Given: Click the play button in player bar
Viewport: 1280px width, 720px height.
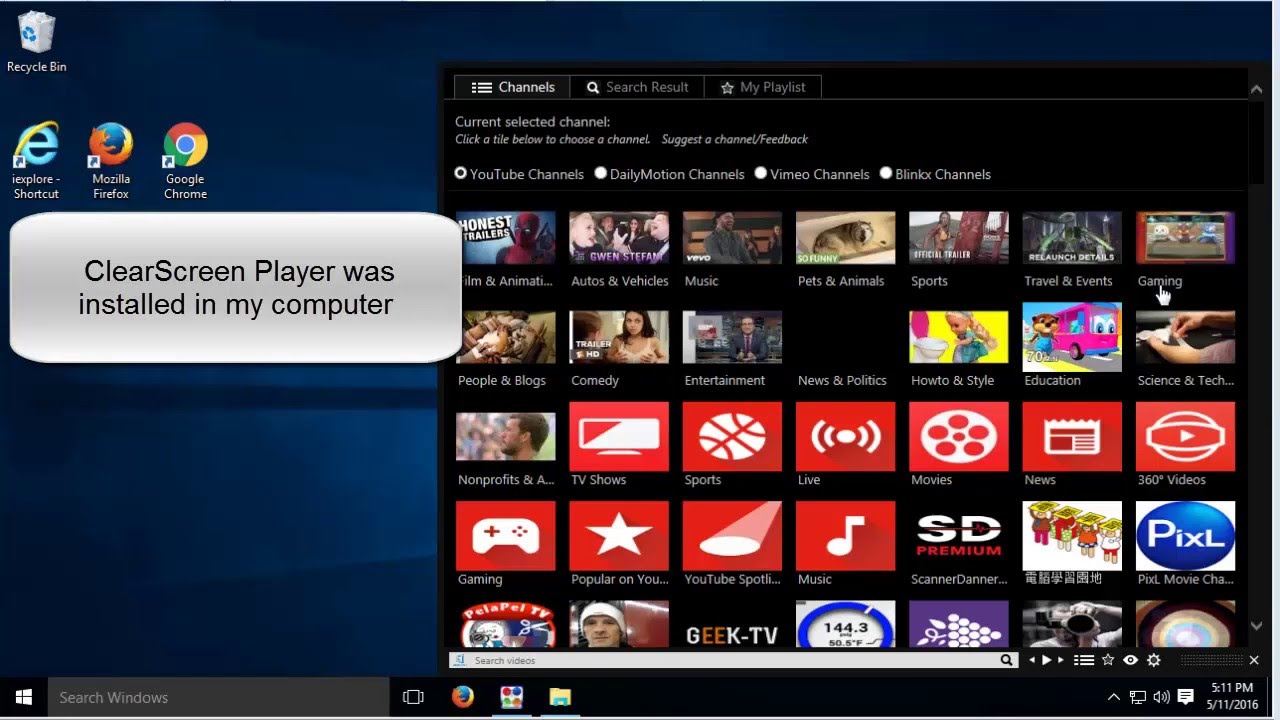Looking at the screenshot, I should (1047, 660).
